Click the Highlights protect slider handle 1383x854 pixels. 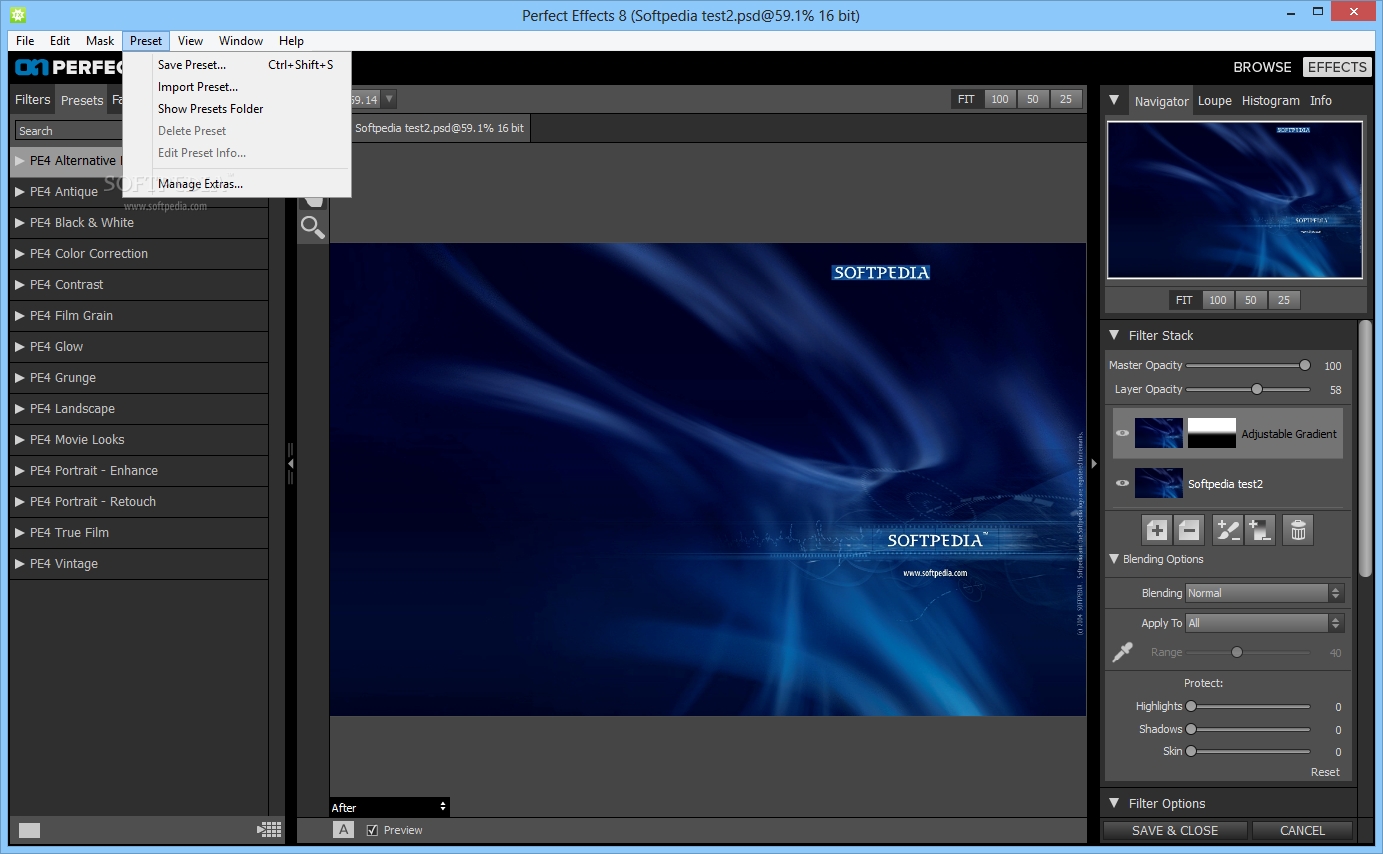click(x=1191, y=706)
